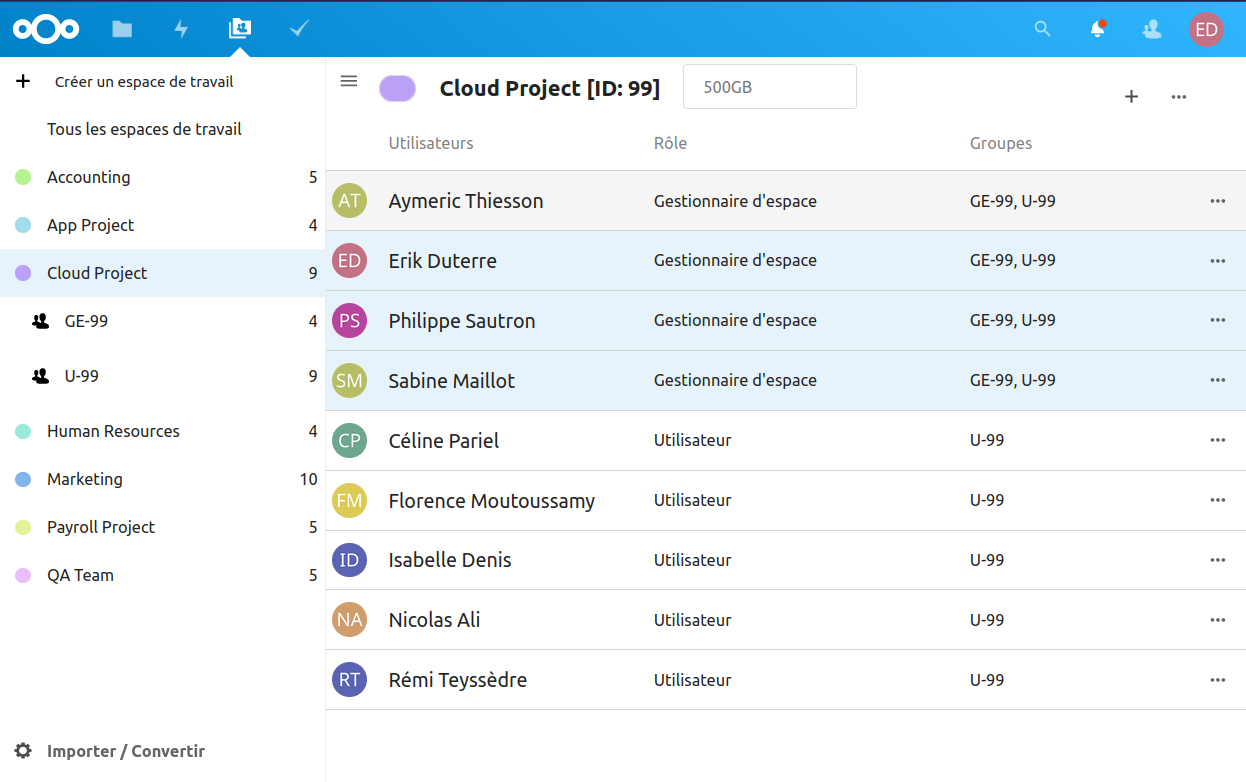The image size is (1246, 782).
Task: Open actions menu for Nicolas Ali
Action: tap(1217, 620)
